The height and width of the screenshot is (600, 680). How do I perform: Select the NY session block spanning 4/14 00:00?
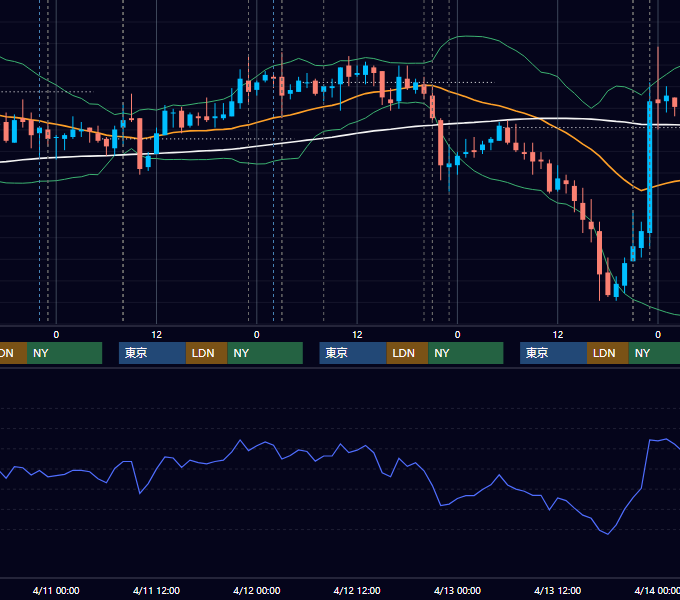(654, 353)
